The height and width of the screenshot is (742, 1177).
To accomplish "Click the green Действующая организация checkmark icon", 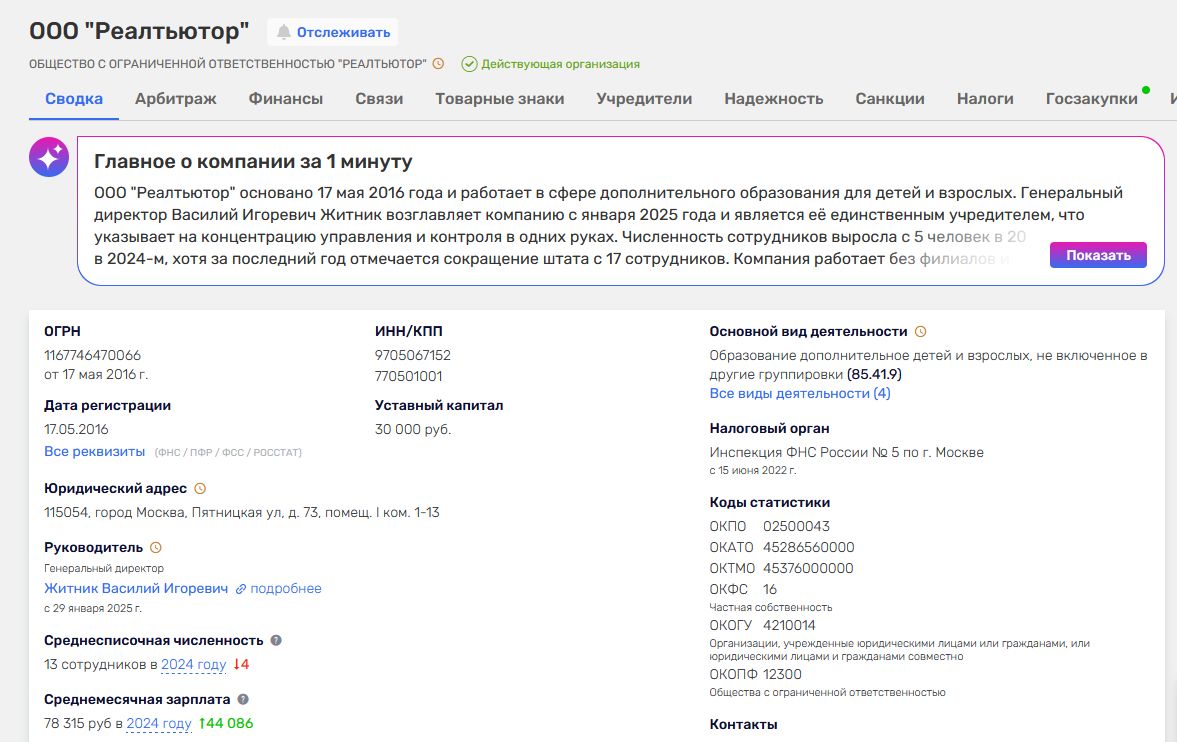I will tap(469, 64).
